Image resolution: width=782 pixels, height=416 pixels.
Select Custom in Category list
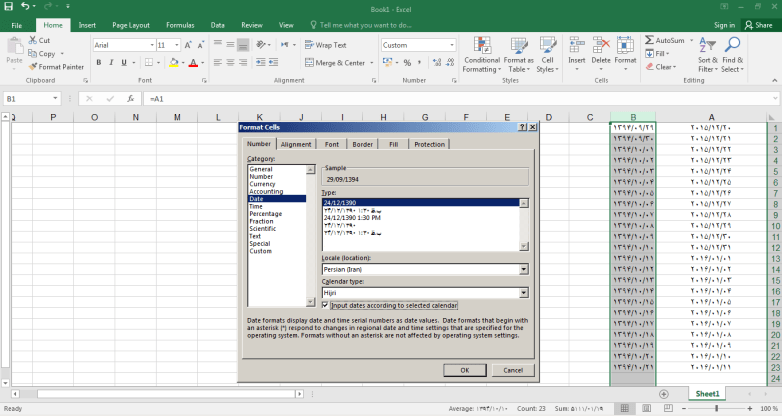(261, 251)
